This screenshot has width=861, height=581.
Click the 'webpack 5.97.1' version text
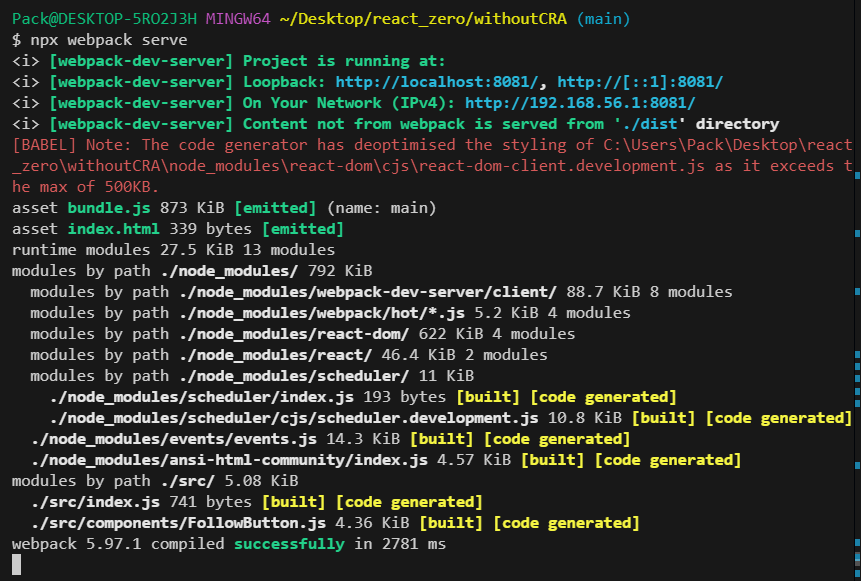click(x=76, y=544)
